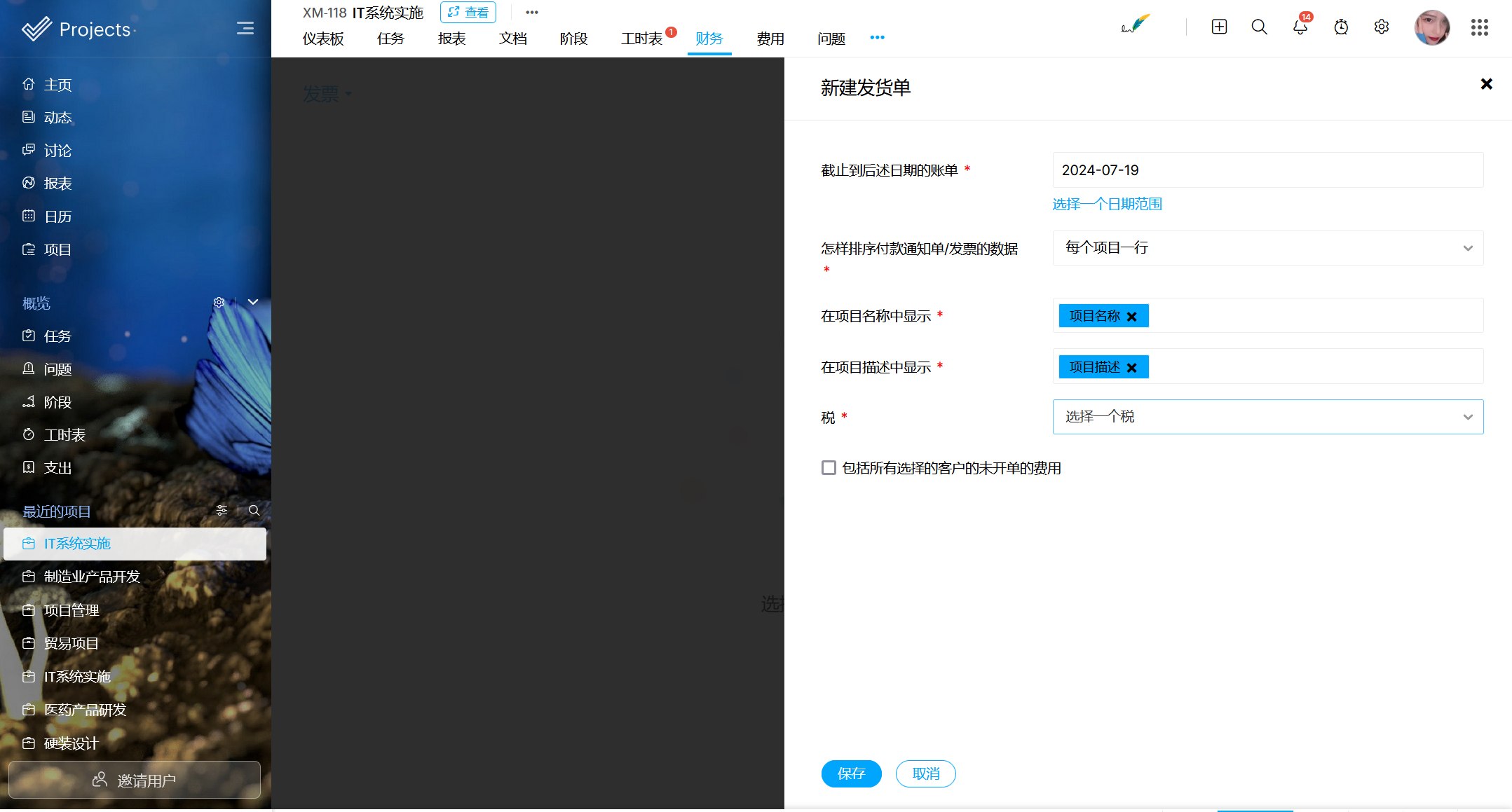
Task: Collapse the sidebar with hamburger icon
Action: (x=245, y=28)
